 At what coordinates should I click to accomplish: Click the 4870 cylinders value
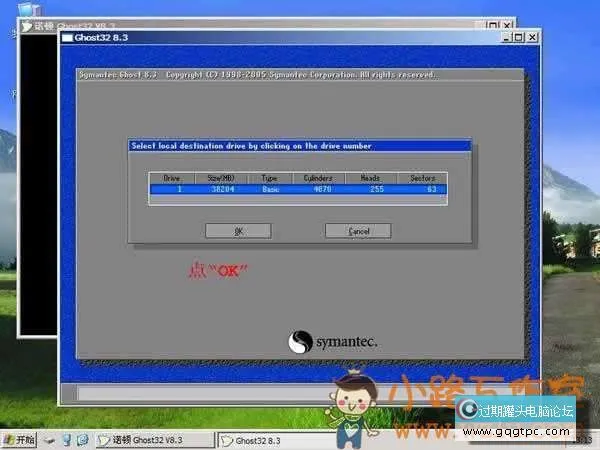coord(322,189)
